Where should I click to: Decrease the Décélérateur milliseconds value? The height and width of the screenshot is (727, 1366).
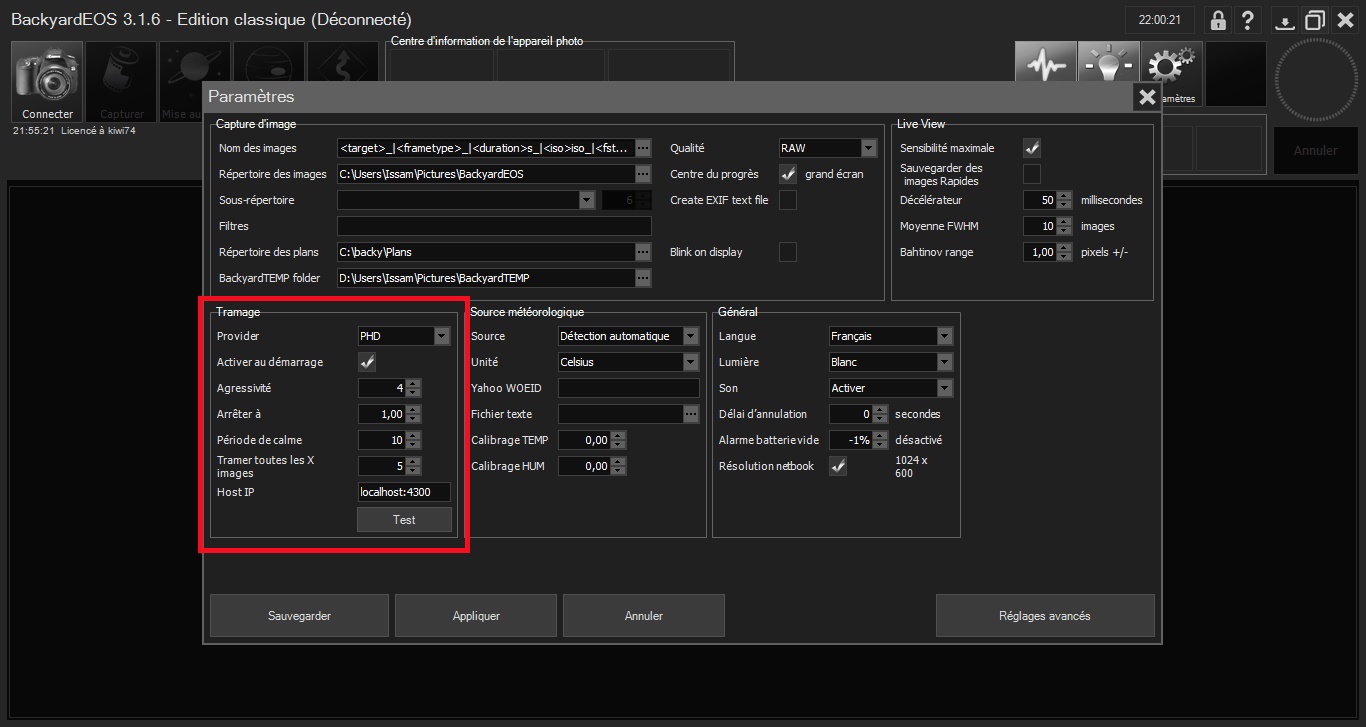pos(1065,205)
